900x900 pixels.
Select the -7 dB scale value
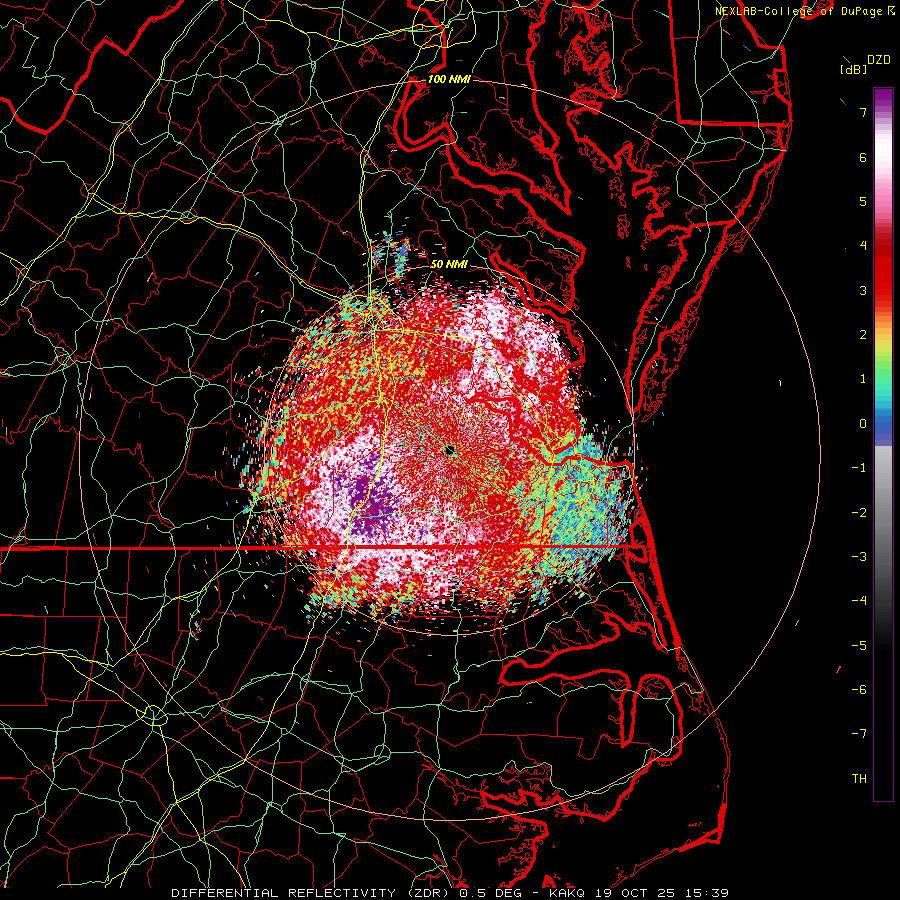[x=859, y=734]
